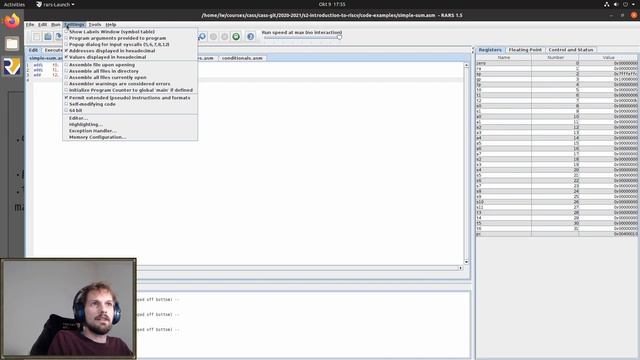Enable Assemble all files in directory

130,71
